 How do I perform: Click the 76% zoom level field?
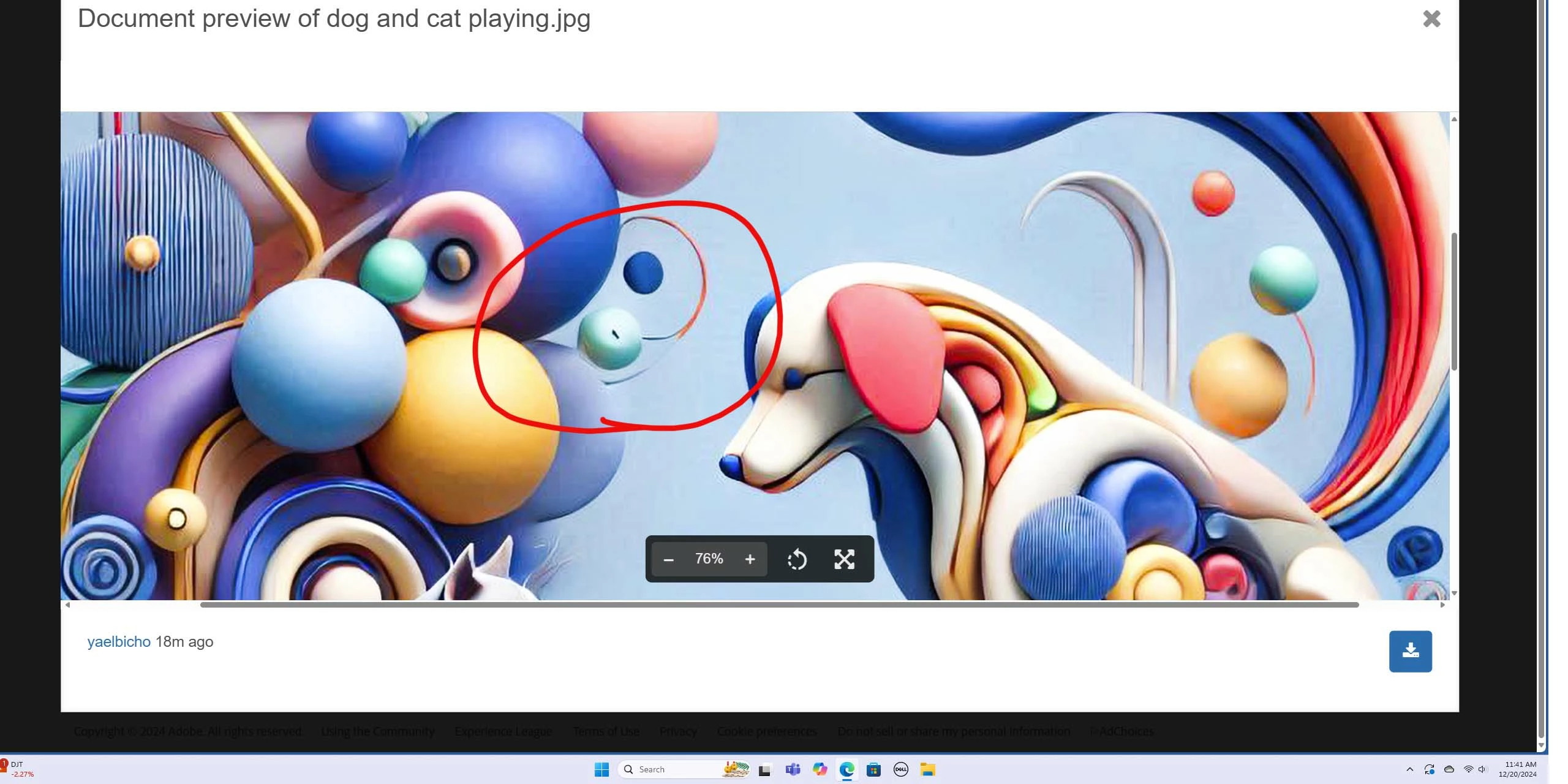pyautogui.click(x=709, y=559)
